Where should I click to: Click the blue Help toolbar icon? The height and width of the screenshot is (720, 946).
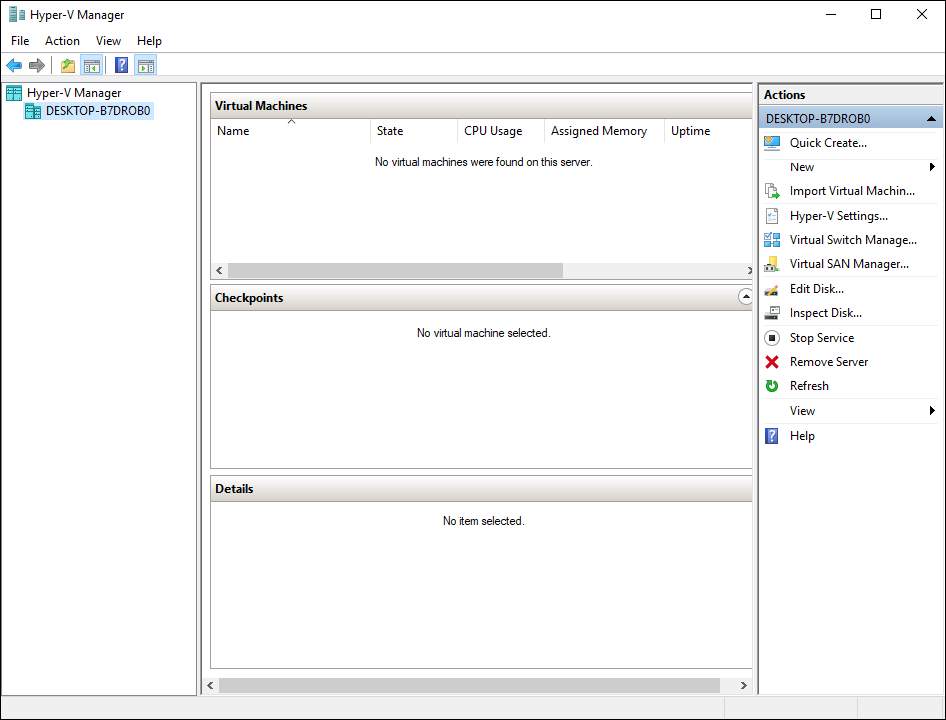(x=121, y=66)
